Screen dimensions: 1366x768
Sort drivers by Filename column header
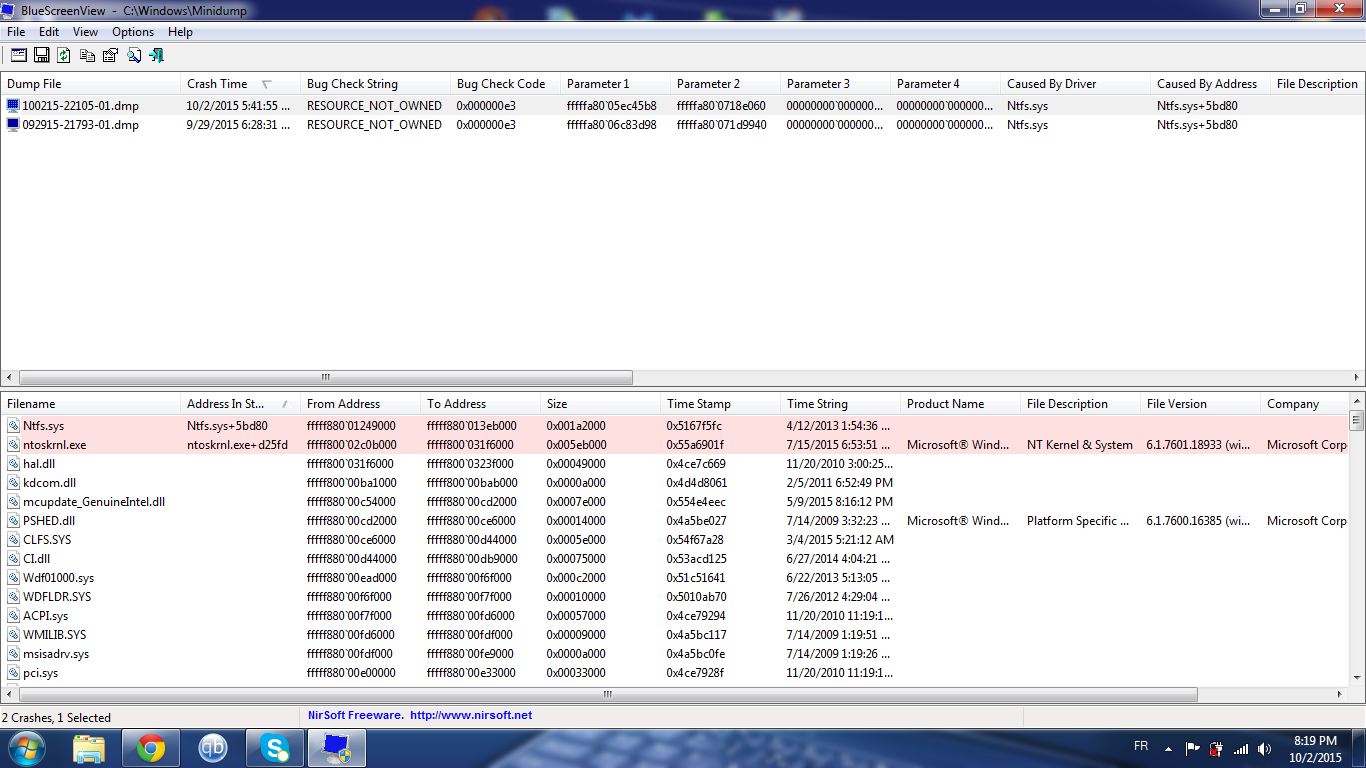(90, 404)
